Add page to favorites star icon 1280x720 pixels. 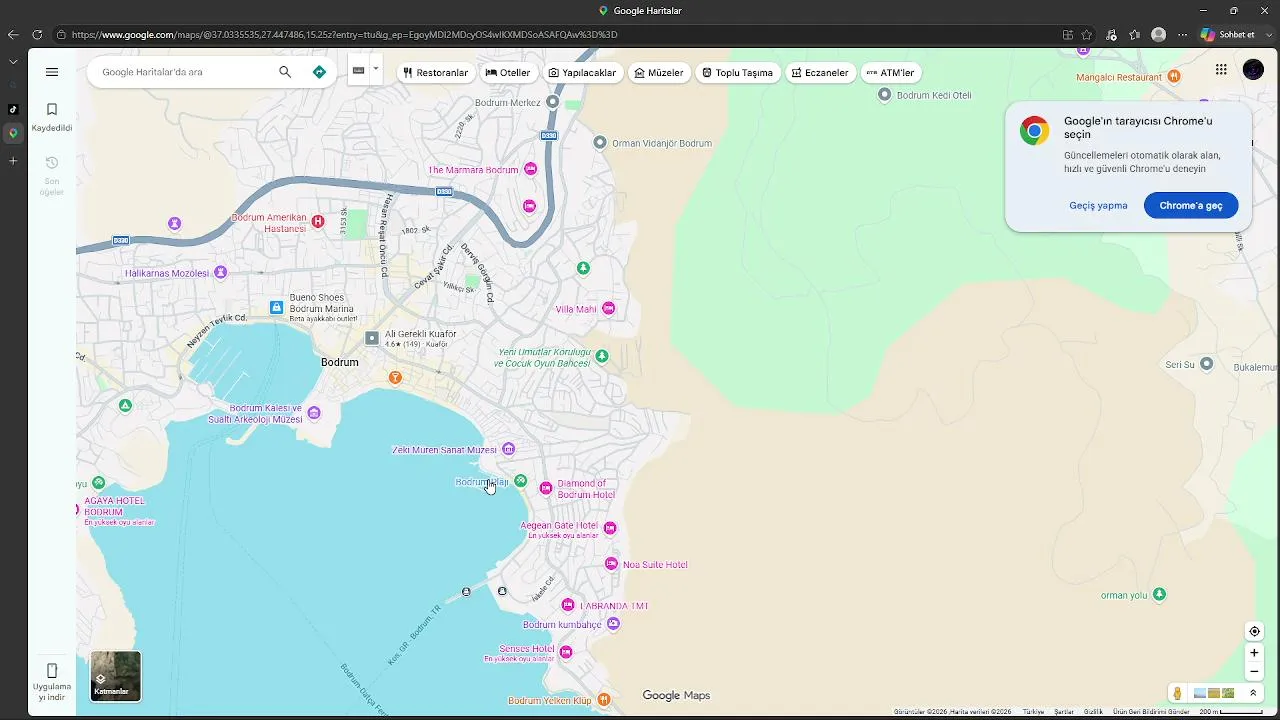click(1087, 35)
